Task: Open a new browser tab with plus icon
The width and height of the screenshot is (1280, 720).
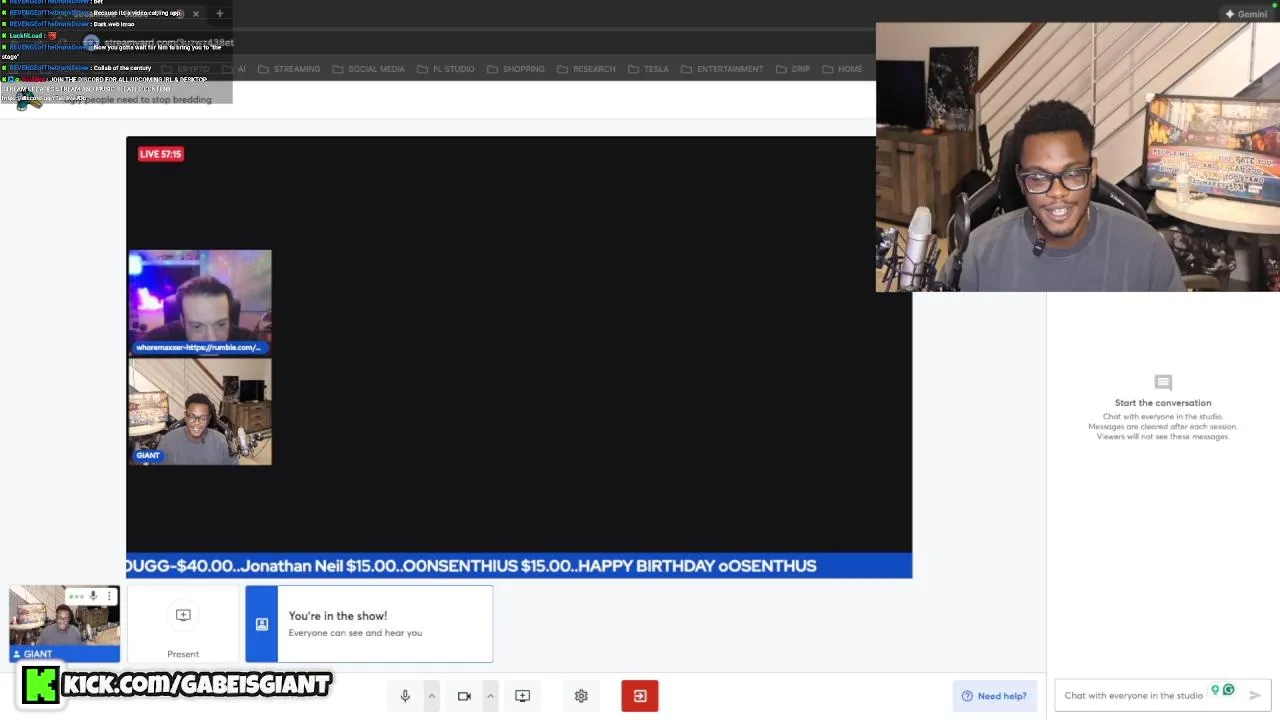Action: tap(219, 14)
